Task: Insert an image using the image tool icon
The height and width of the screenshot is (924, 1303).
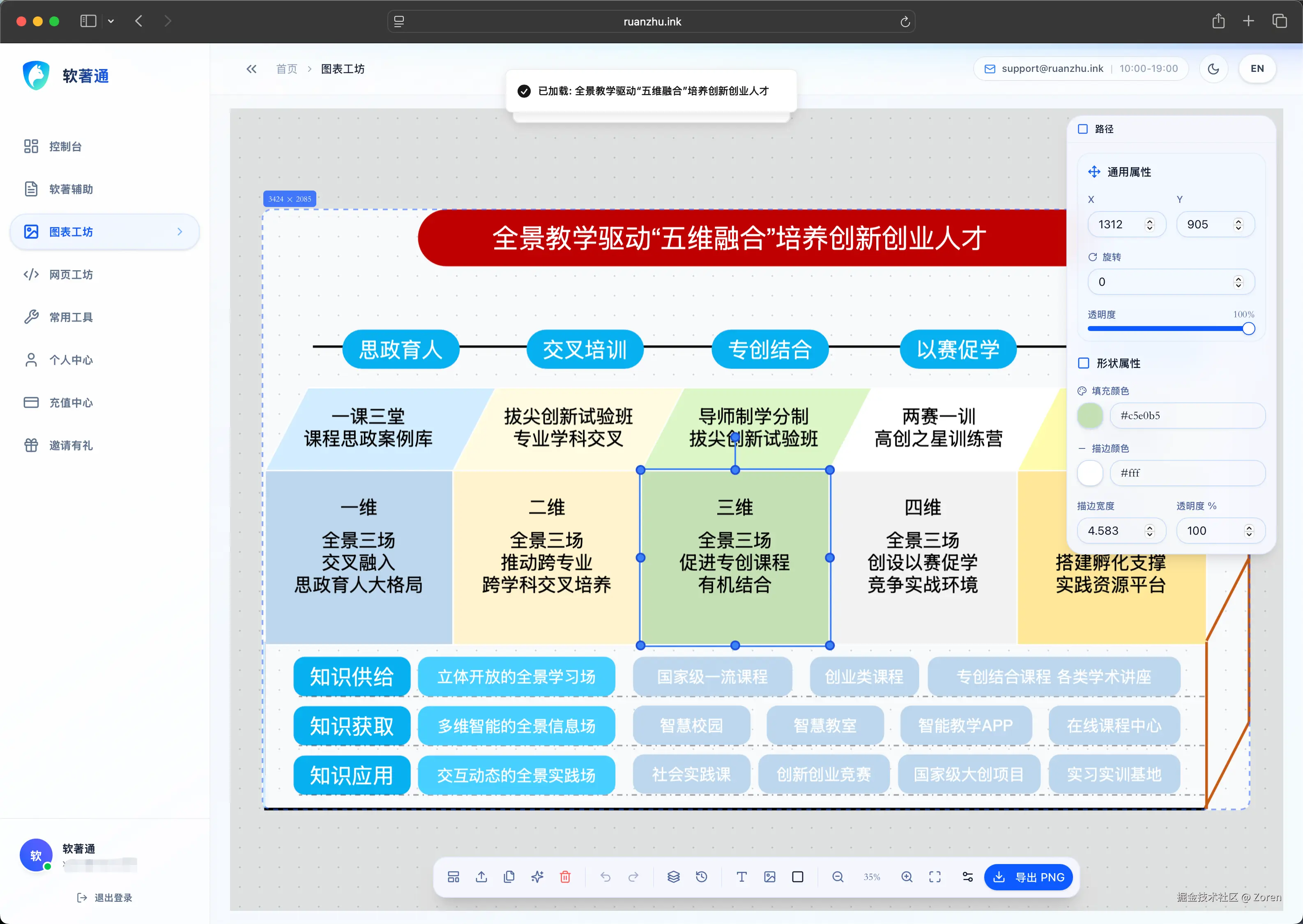Action: [769, 877]
